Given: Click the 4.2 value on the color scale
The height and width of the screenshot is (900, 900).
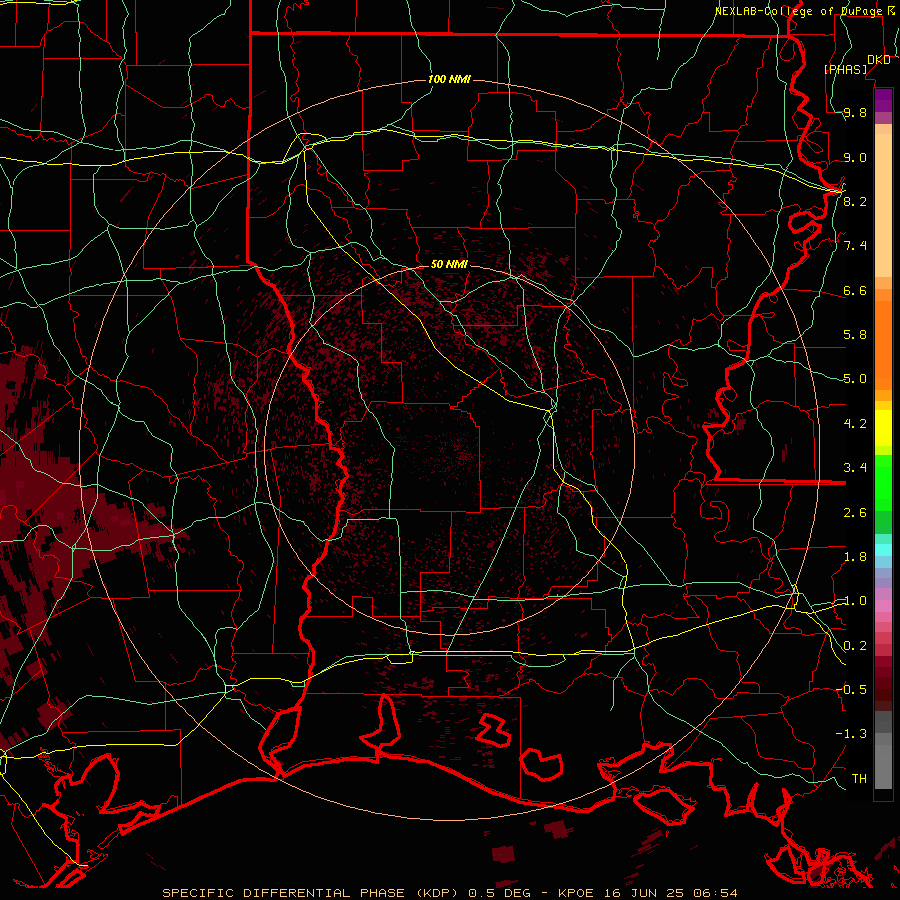Looking at the screenshot, I should pos(855,424).
